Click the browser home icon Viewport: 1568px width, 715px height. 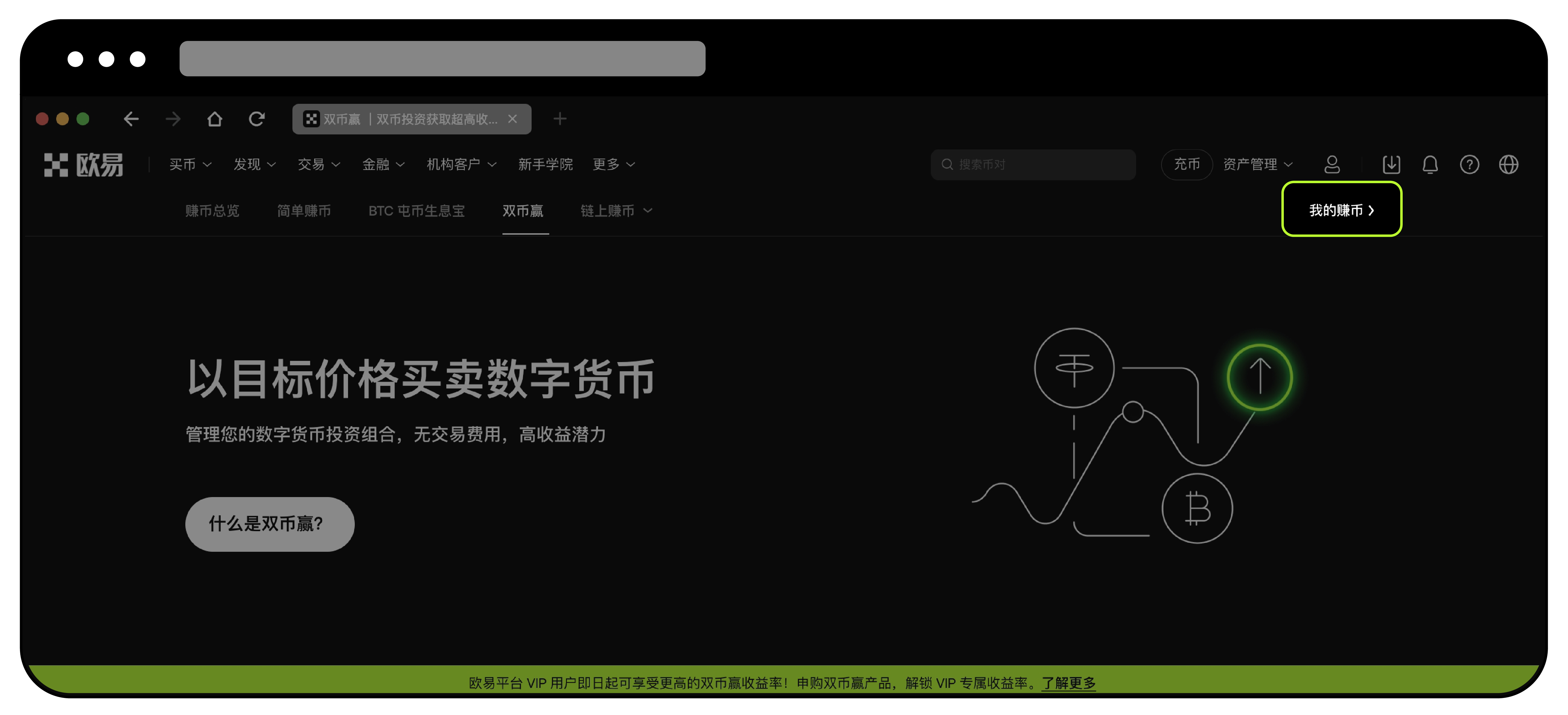214,119
